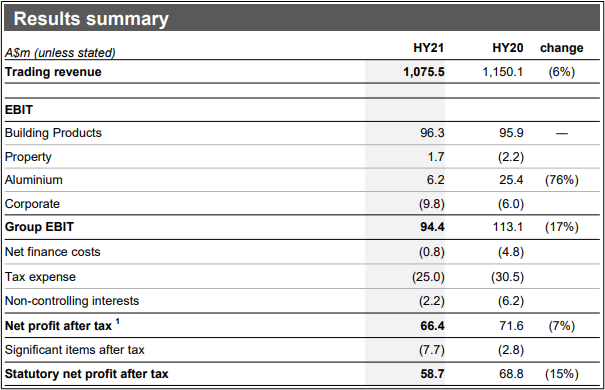Select the Tax expense HY21 value (25.0)

point(428,277)
